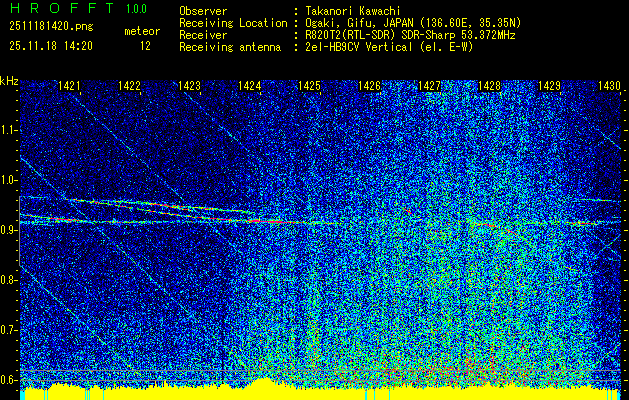Select the observer name Takanori Kawachi
The width and height of the screenshot is (629, 400).
point(353,11)
